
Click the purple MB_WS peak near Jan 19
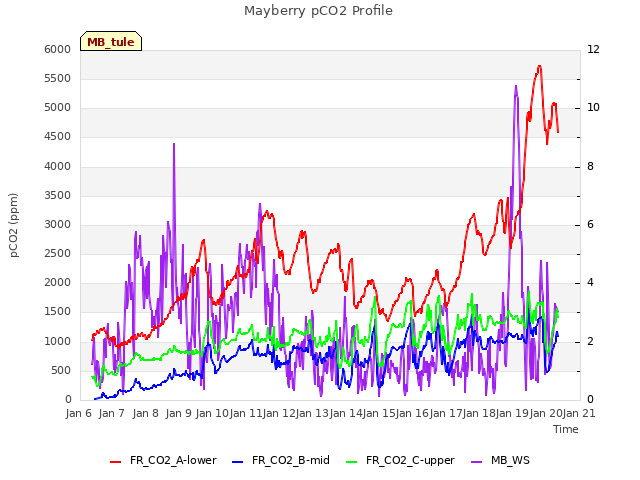point(516,86)
